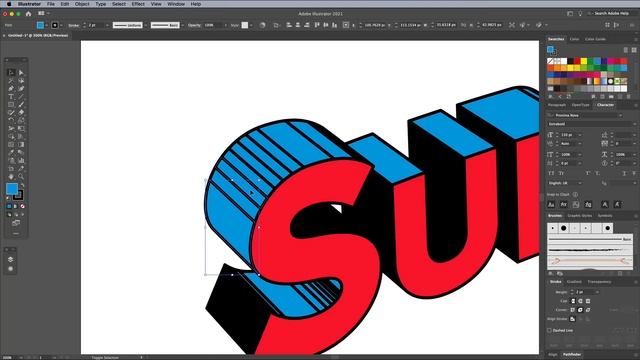Image resolution: width=640 pixels, height=360 pixels.
Task: Select the Gradient tool
Action: coord(21,144)
